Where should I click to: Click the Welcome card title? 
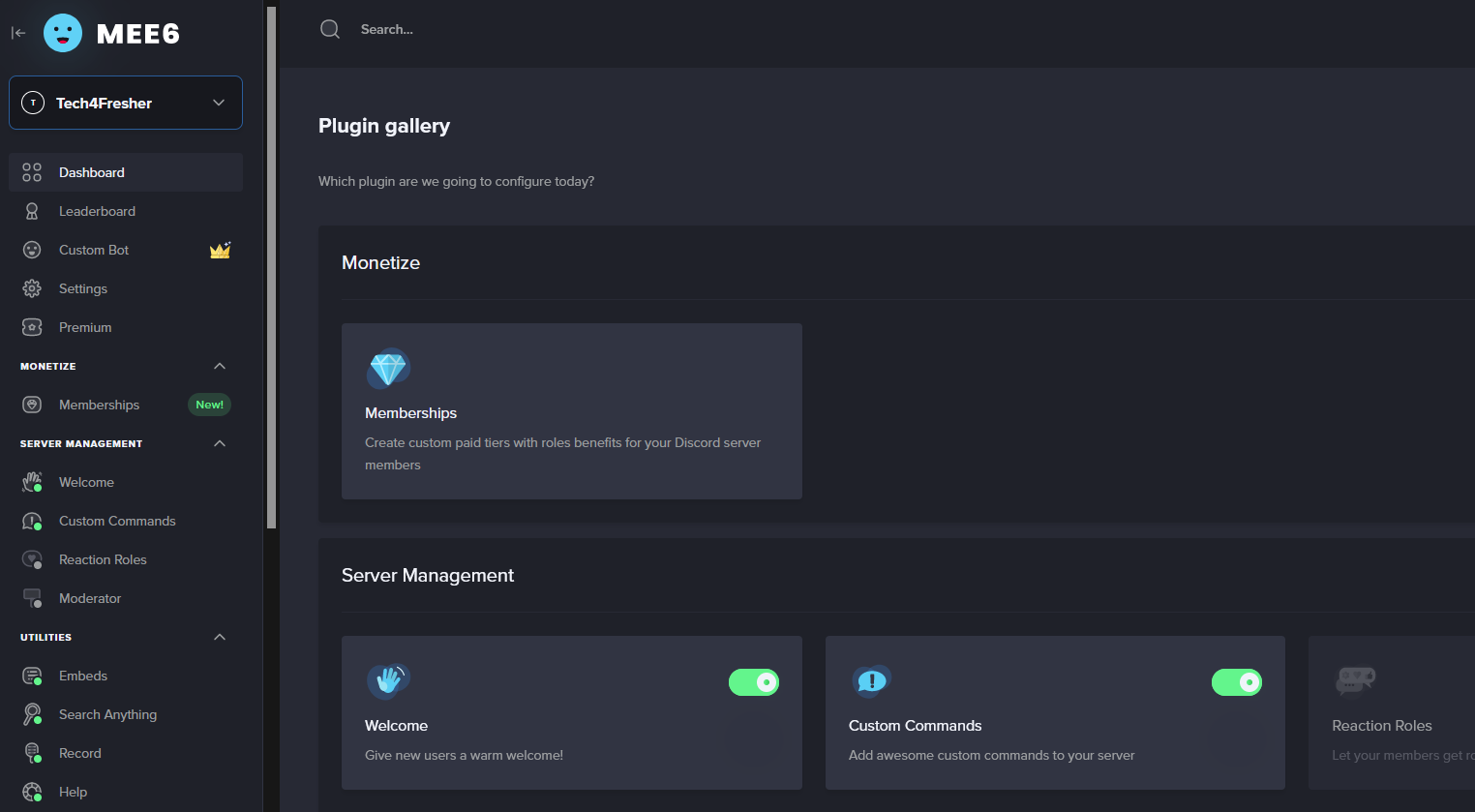point(396,726)
